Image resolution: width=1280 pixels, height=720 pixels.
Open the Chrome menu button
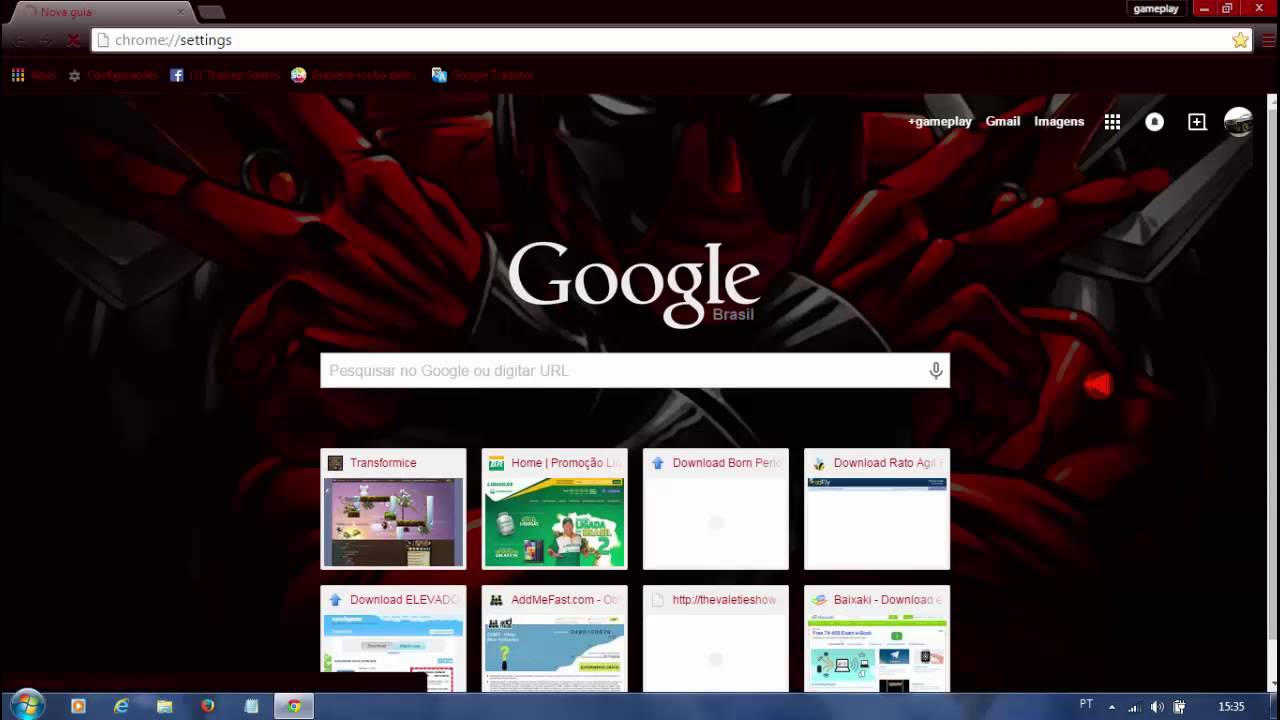coord(1267,40)
